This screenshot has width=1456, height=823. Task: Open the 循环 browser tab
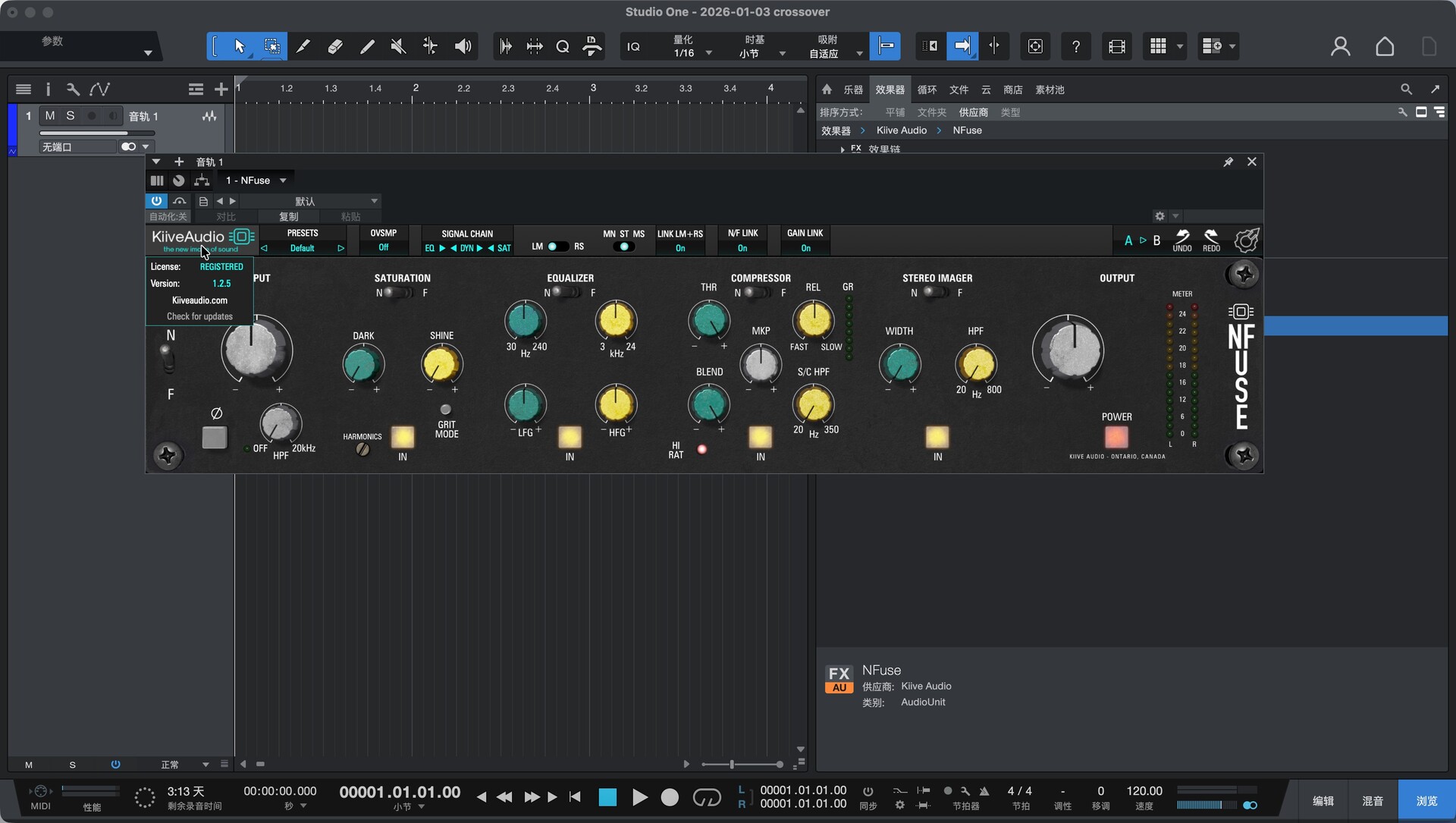click(927, 90)
